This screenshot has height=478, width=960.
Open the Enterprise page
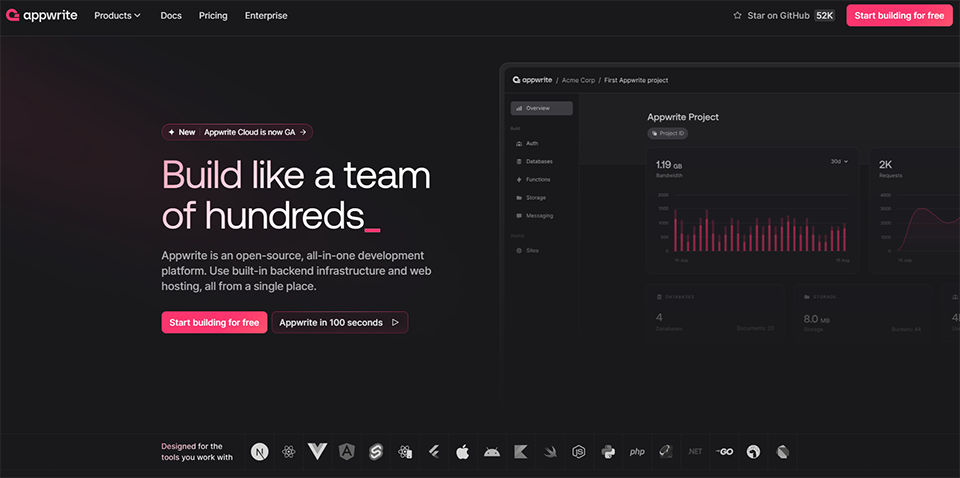(266, 16)
